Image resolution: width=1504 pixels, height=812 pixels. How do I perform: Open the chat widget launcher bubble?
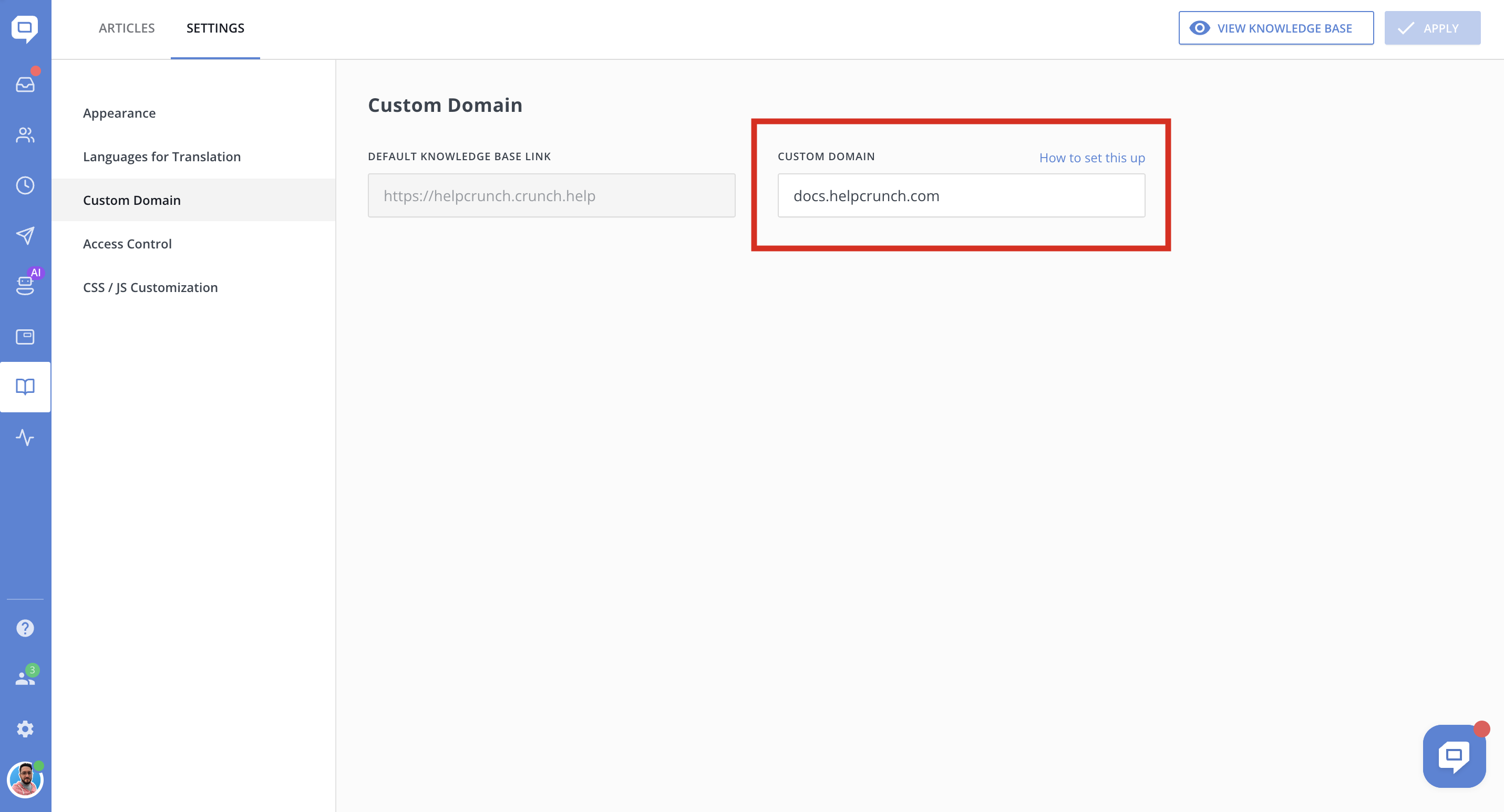1453,755
